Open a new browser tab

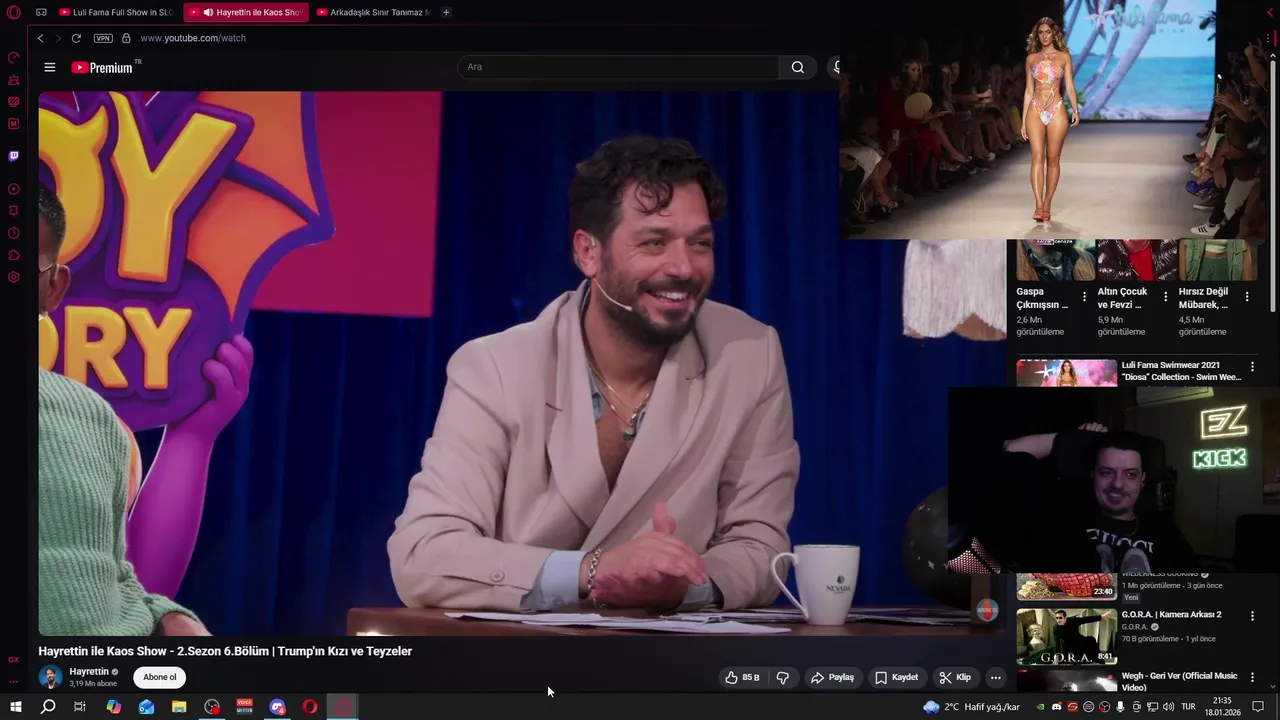pyautogui.click(x=446, y=12)
